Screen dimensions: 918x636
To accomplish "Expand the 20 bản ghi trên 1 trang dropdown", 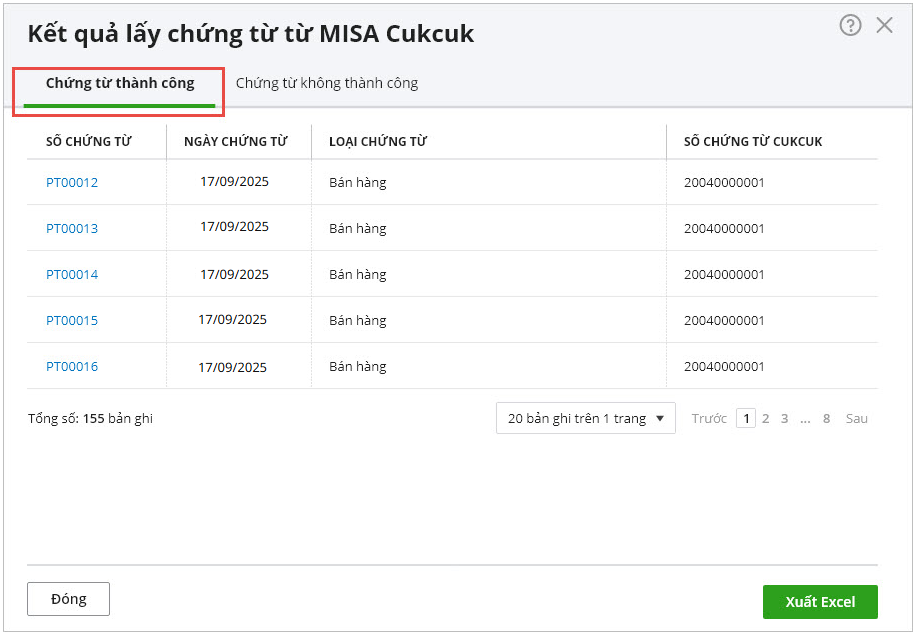I will point(585,419).
